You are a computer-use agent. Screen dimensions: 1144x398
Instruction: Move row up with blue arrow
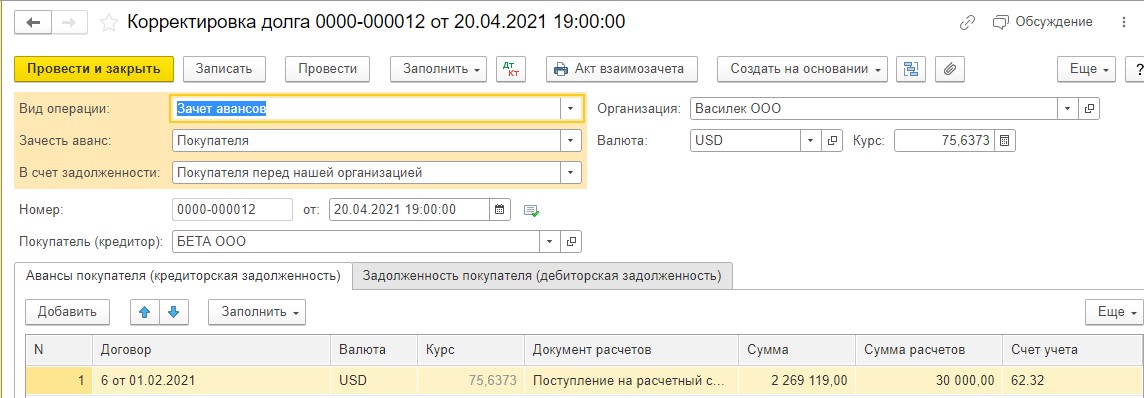point(145,312)
